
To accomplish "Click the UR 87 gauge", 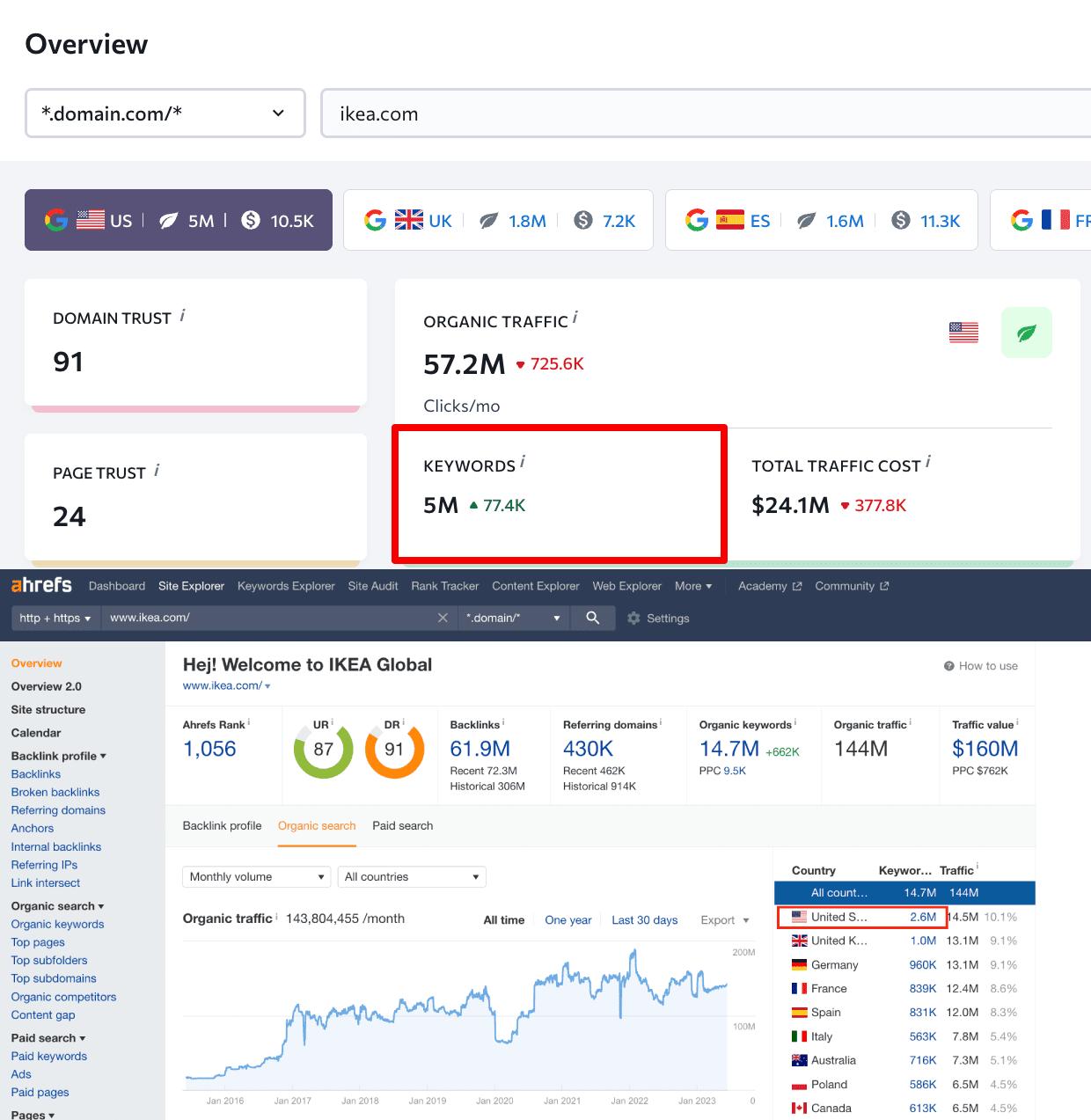I will [x=323, y=750].
